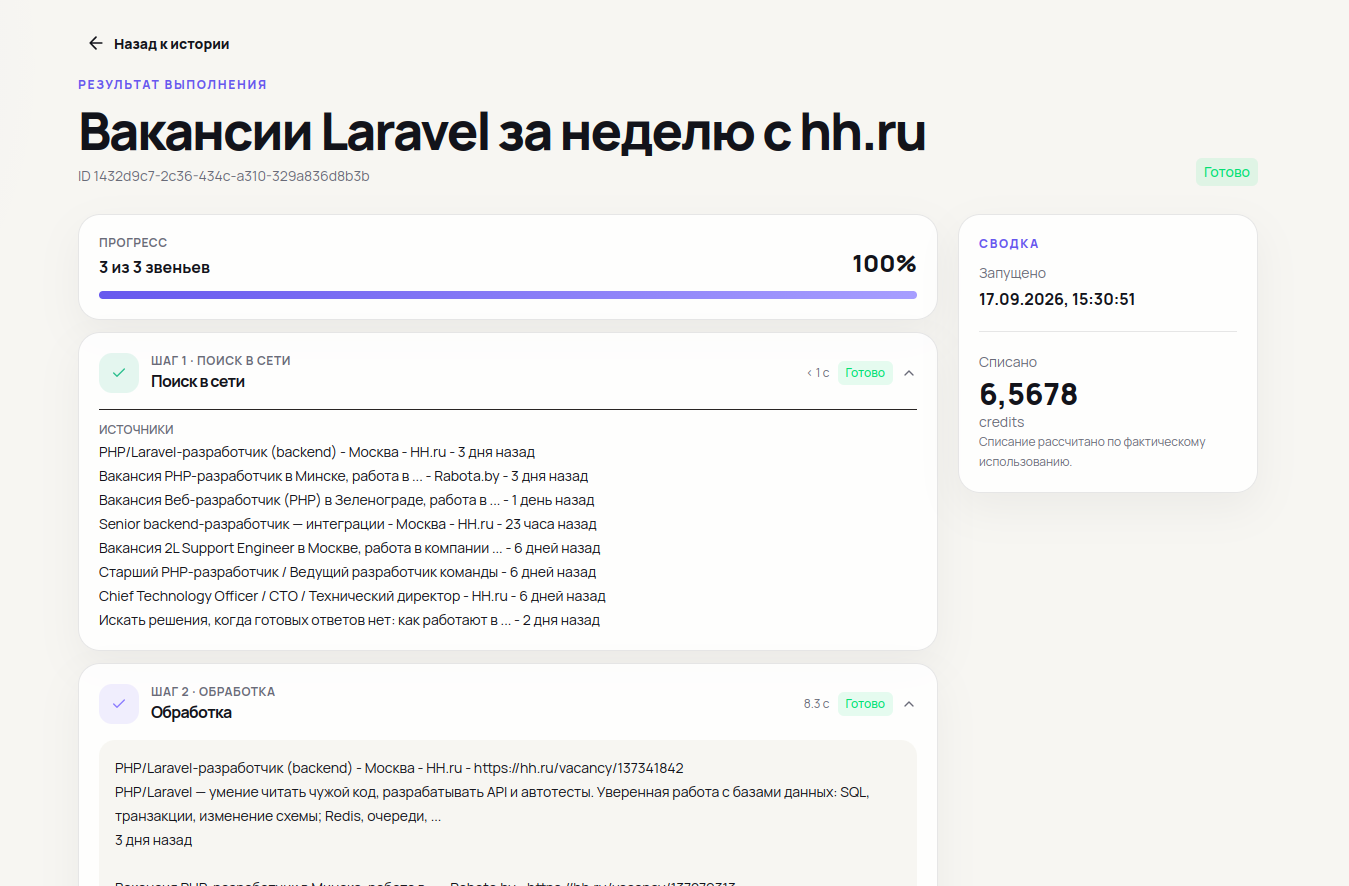Click the purple checkmark icon of Шаг 2
The width and height of the screenshot is (1349, 886).
click(119, 704)
